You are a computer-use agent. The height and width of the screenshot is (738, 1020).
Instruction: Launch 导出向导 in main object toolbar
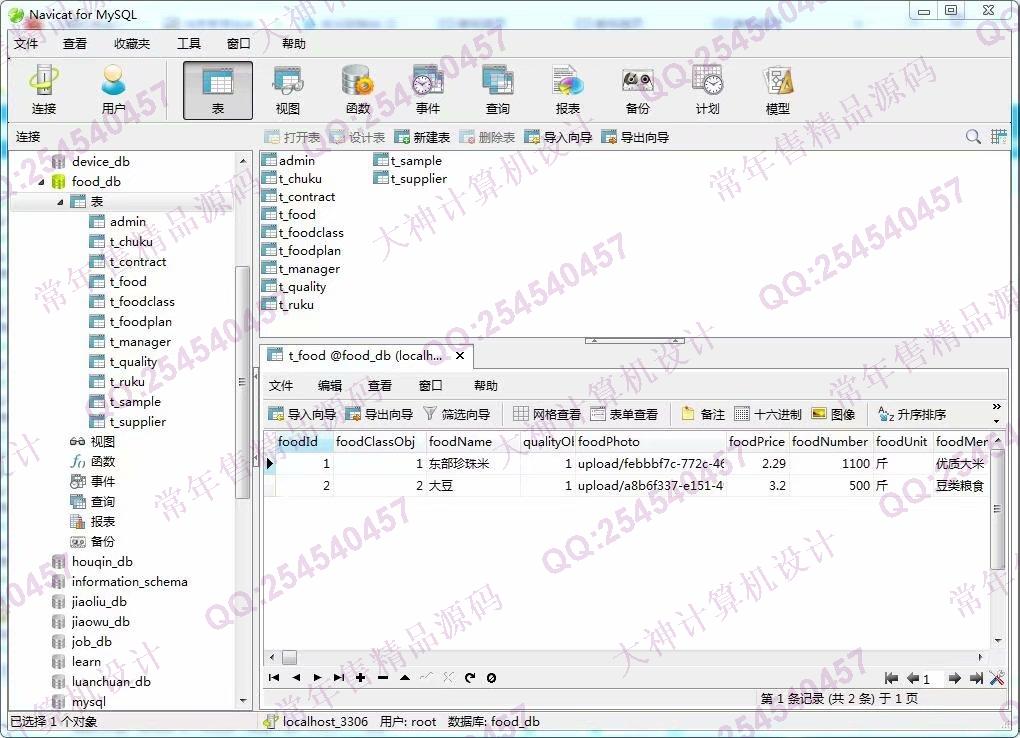tap(635, 137)
